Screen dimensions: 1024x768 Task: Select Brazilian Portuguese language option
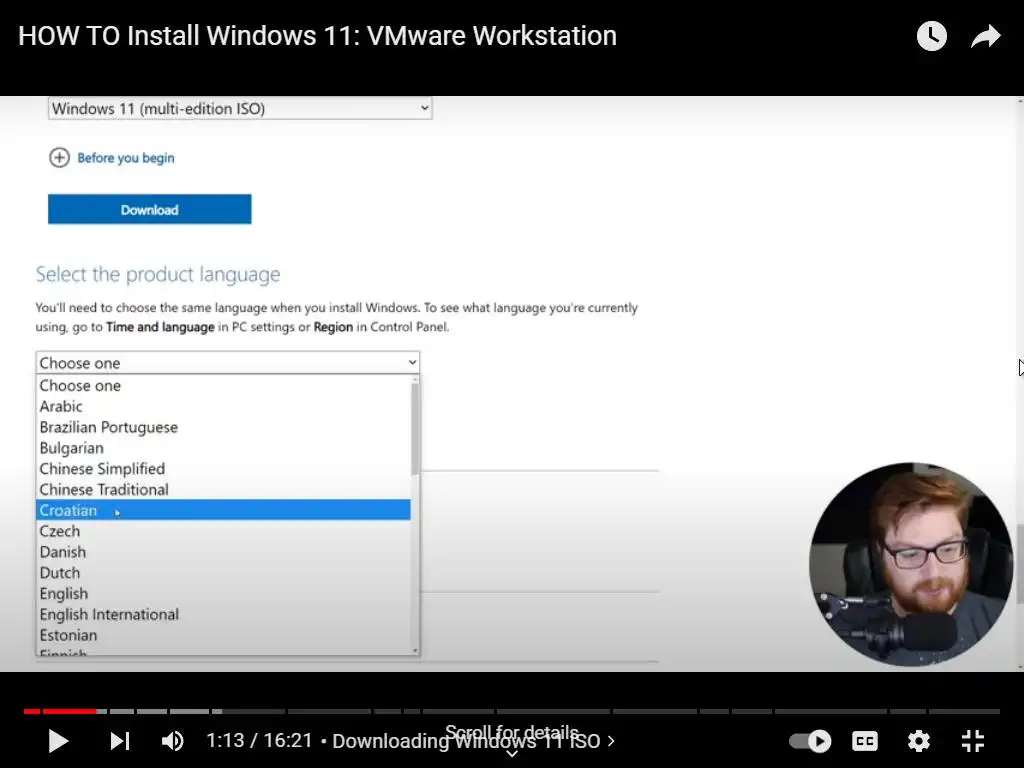pyautogui.click(x=223, y=427)
